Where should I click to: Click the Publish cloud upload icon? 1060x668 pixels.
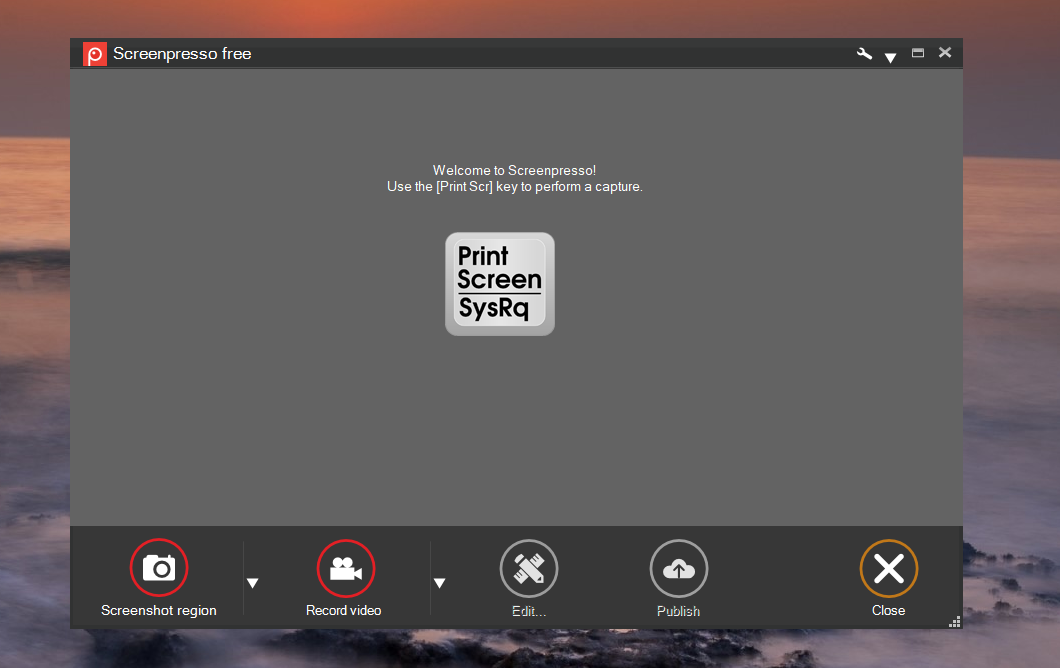[679, 568]
